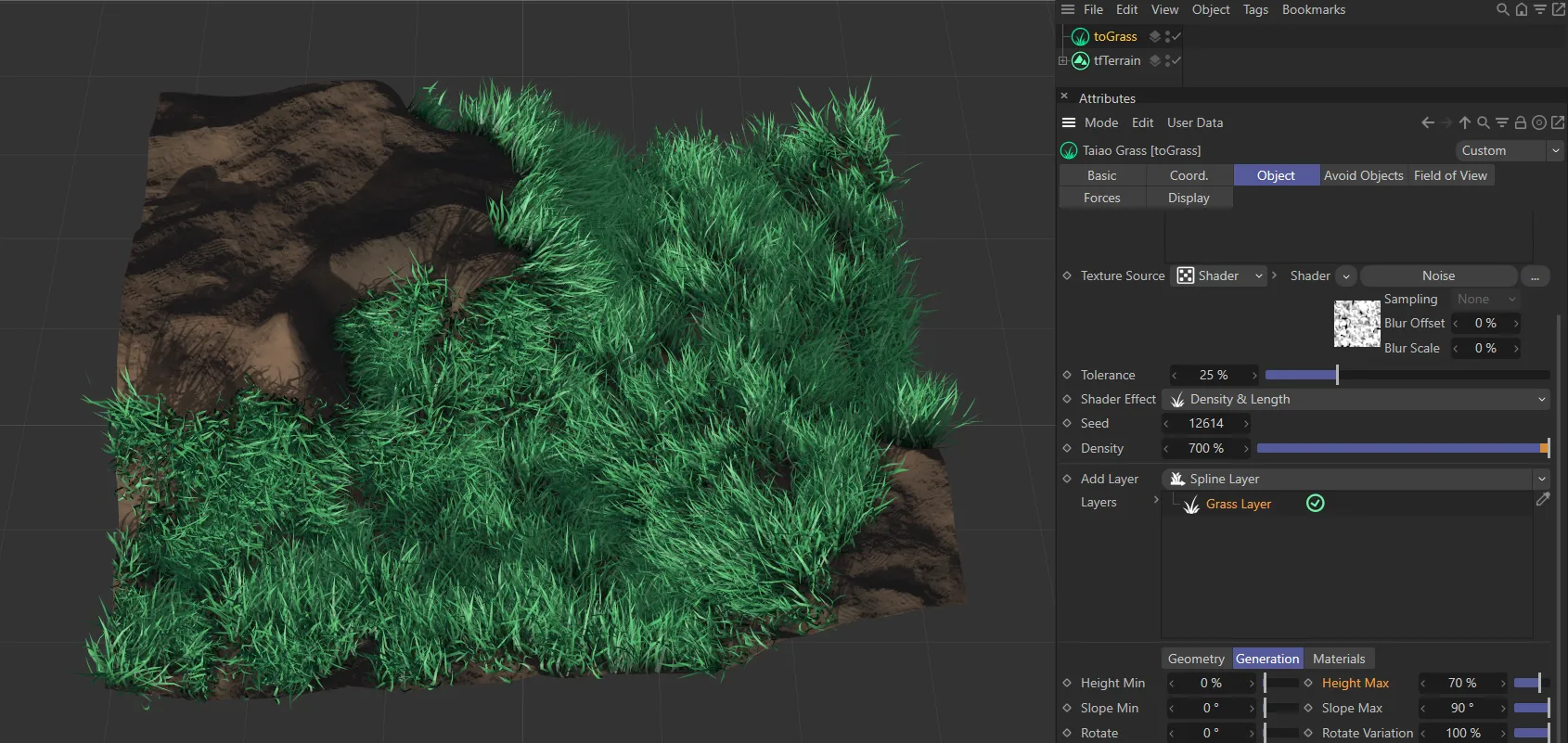1568x743 pixels.
Task: Click the toGrass object icon in Object Manager
Action: 1080,37
